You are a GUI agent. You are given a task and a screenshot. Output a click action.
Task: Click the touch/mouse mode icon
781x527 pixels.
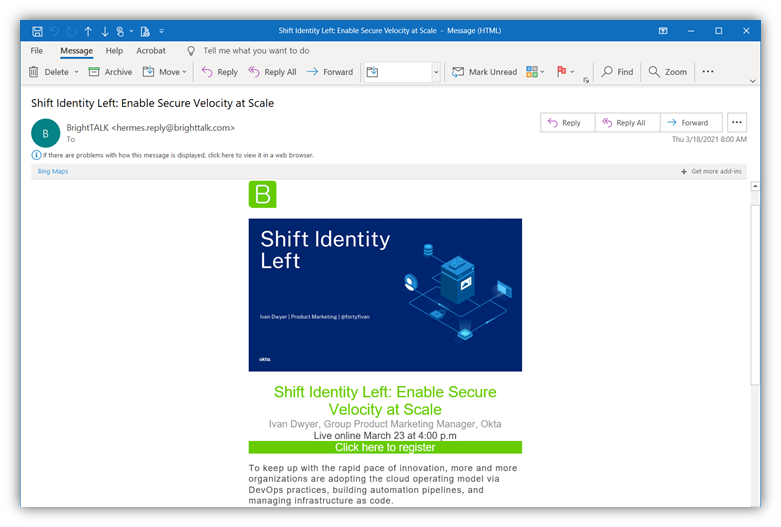pyautogui.click(x=120, y=31)
